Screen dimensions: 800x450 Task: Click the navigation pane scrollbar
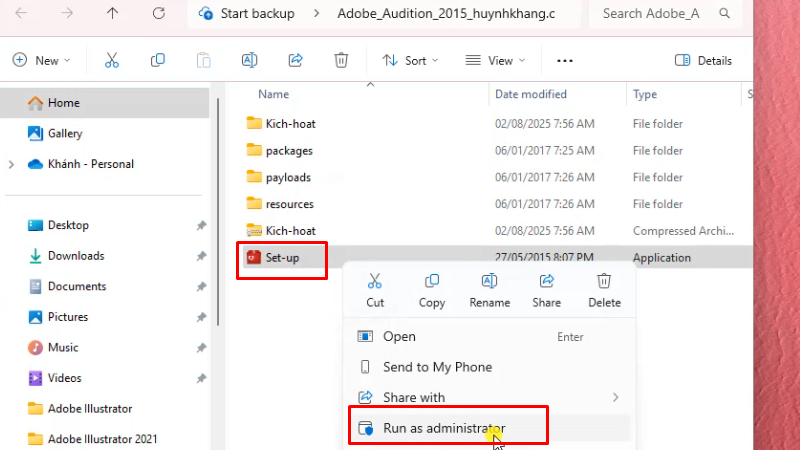tap(218, 212)
